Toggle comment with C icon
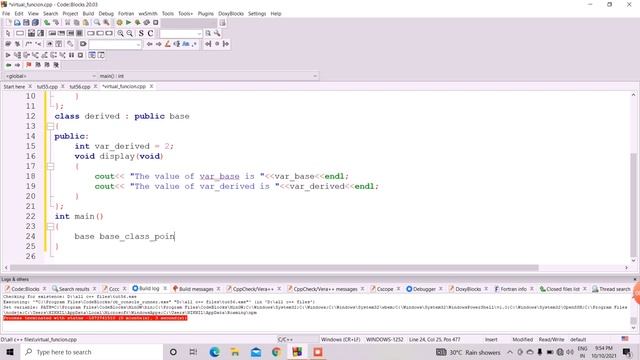This screenshot has height=360, width=640. (x=150, y=33)
